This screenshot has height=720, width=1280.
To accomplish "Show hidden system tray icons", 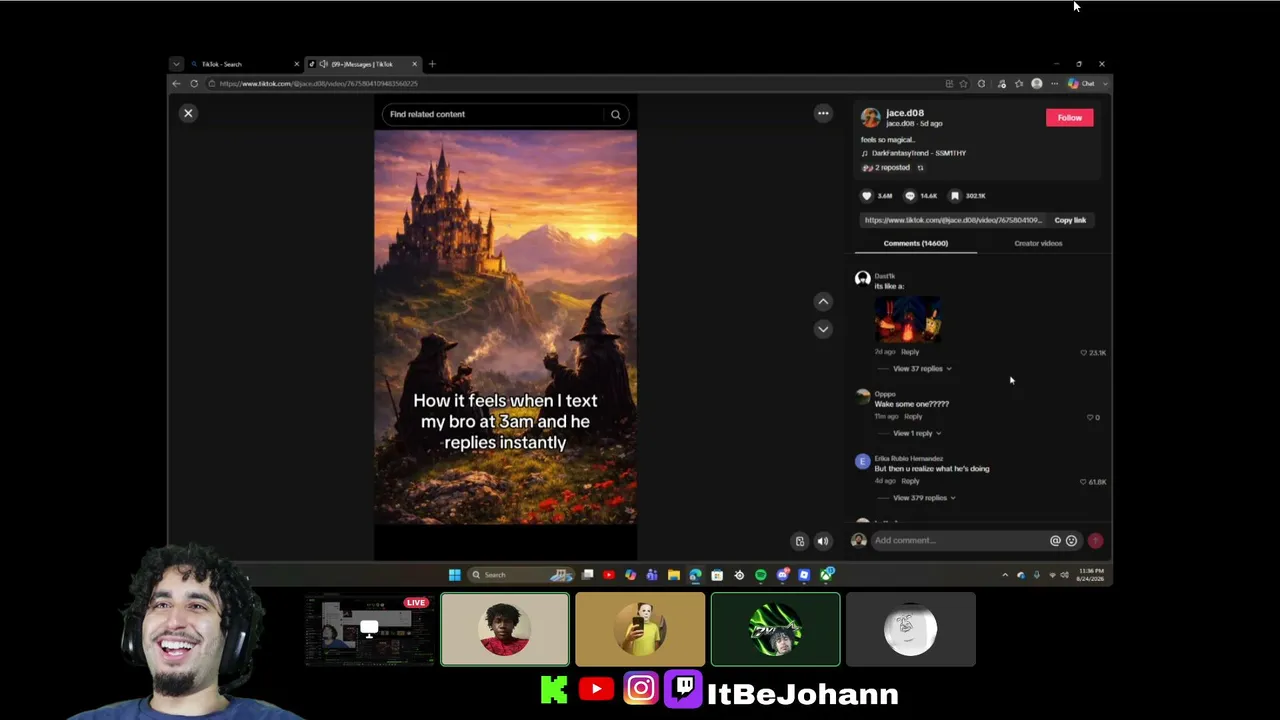I will [x=1005, y=575].
